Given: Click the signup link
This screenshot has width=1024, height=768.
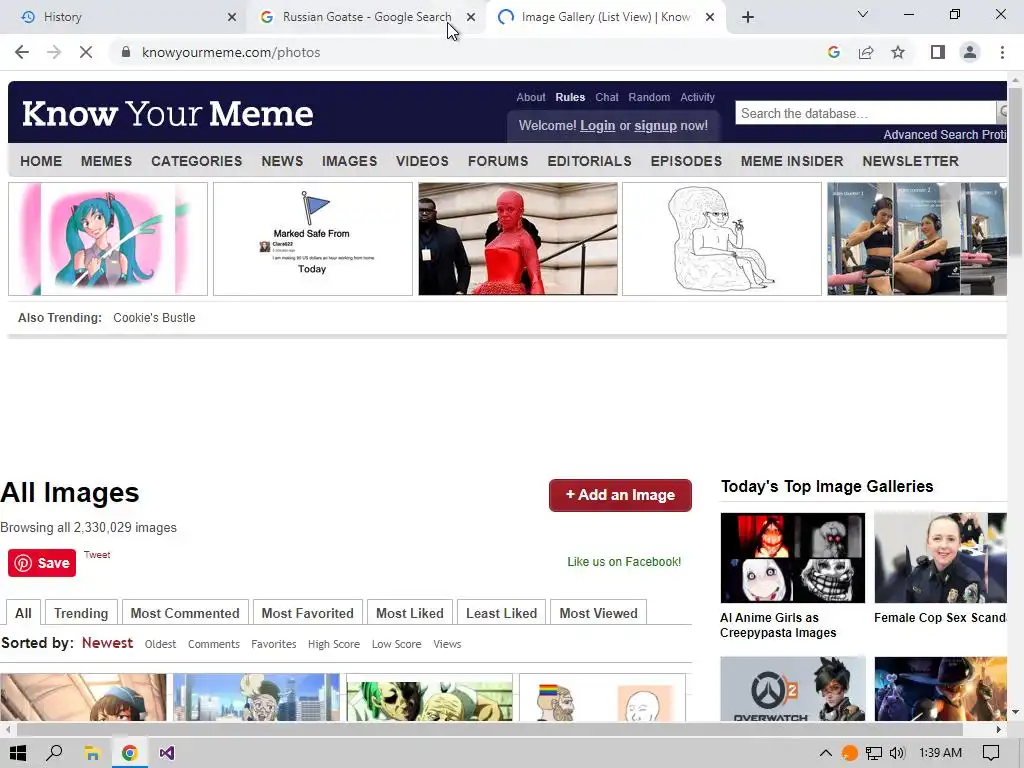Looking at the screenshot, I should [x=655, y=125].
